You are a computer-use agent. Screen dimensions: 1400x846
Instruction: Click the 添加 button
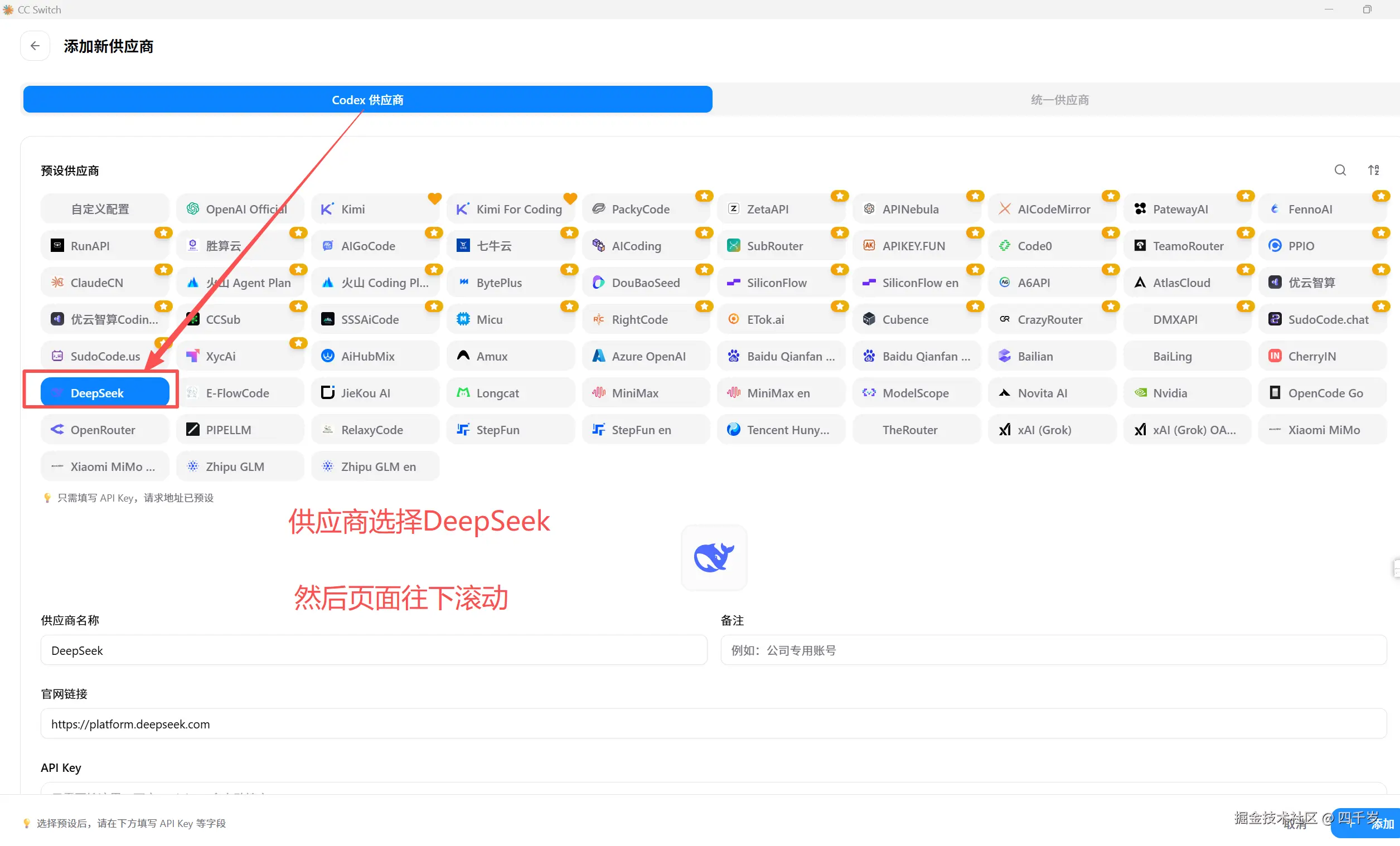[x=1366, y=824]
